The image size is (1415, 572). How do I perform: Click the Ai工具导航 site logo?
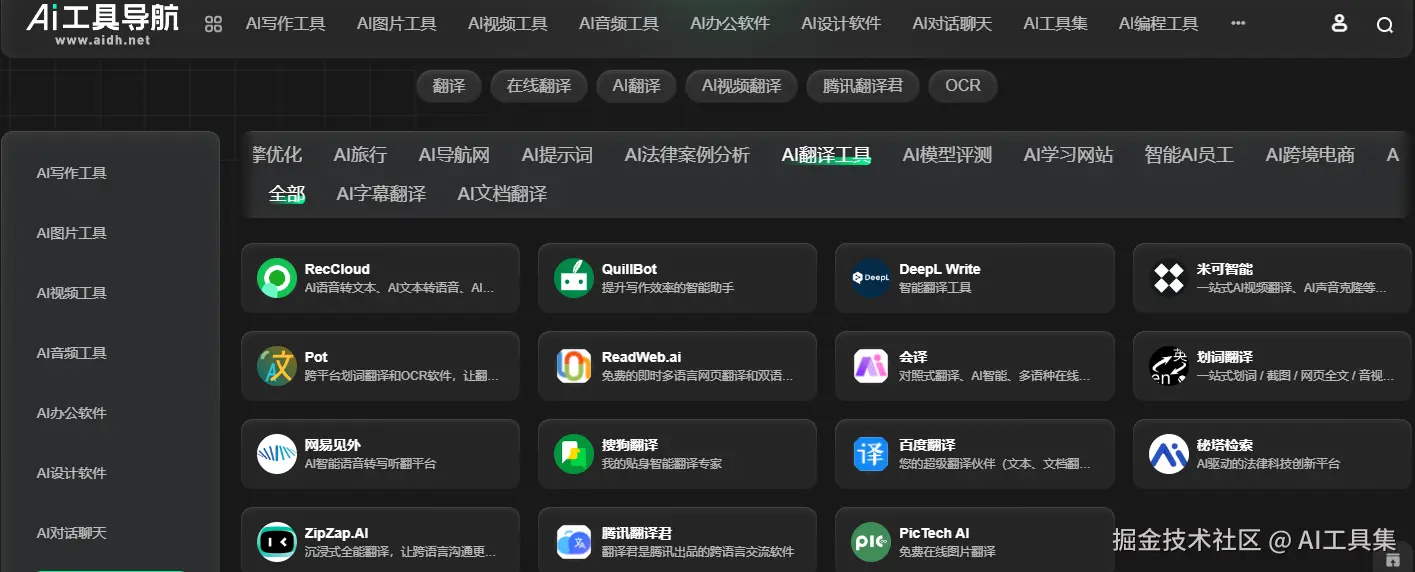[103, 23]
